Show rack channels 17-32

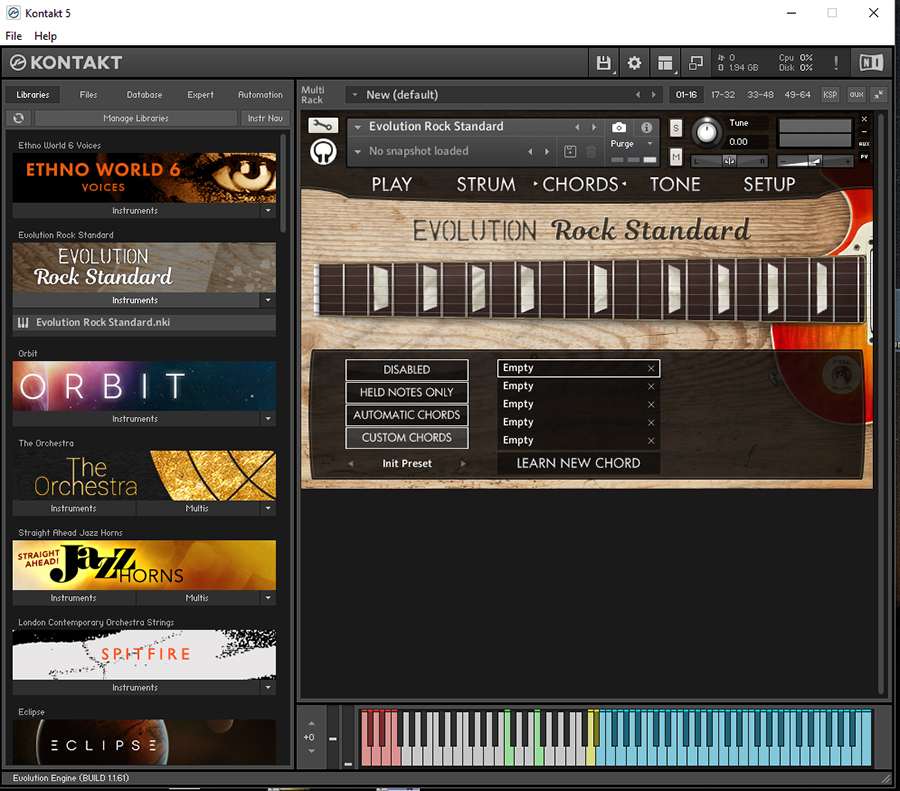coord(723,95)
